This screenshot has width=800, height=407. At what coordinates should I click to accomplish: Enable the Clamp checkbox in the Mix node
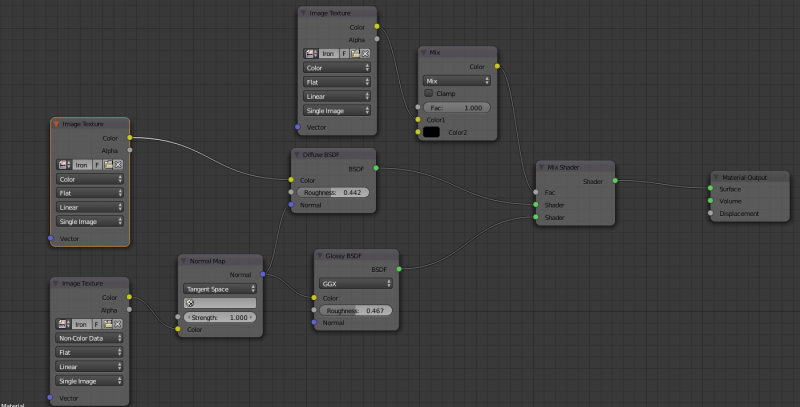(x=429, y=93)
